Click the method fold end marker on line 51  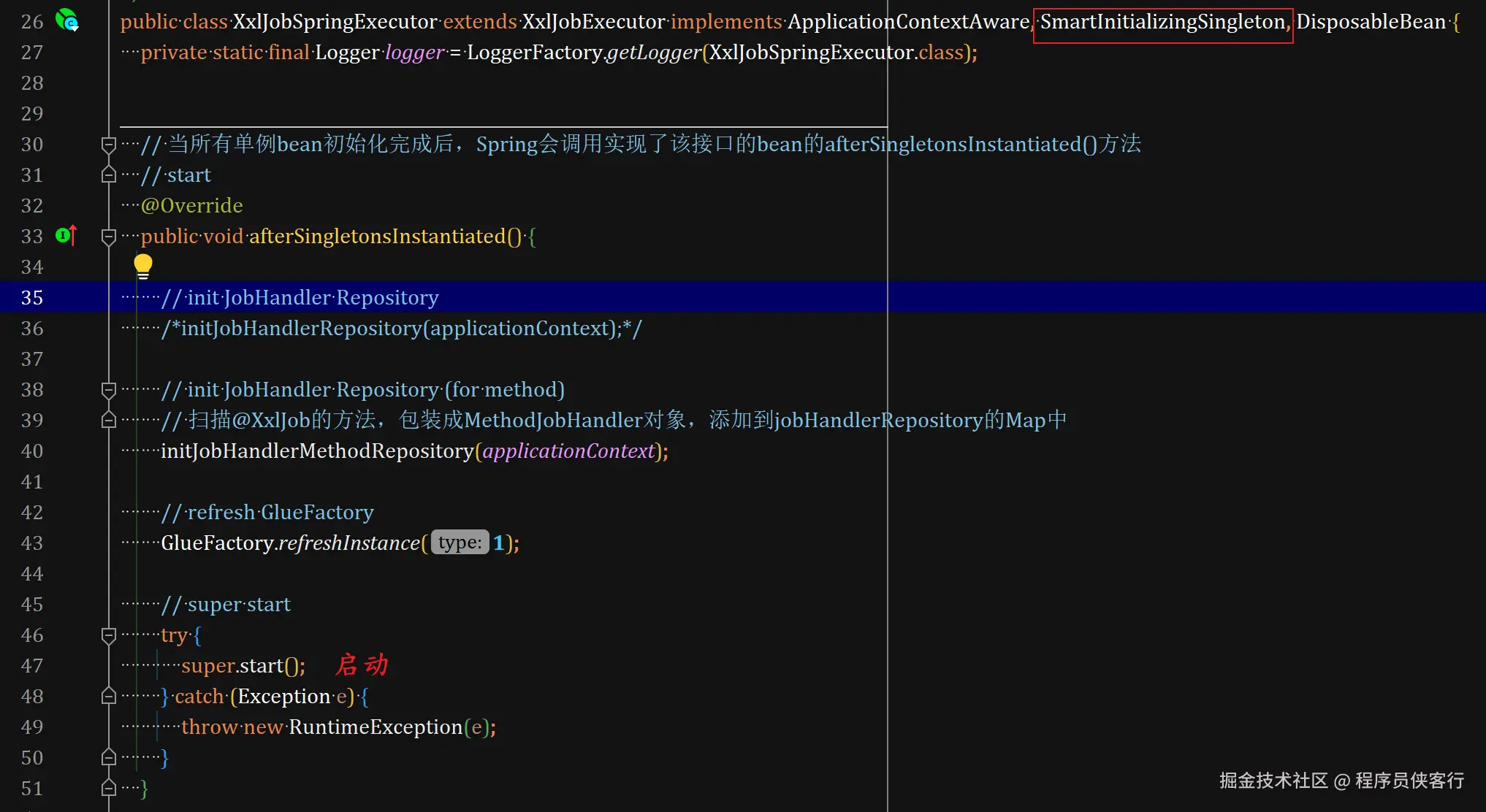click(x=109, y=789)
